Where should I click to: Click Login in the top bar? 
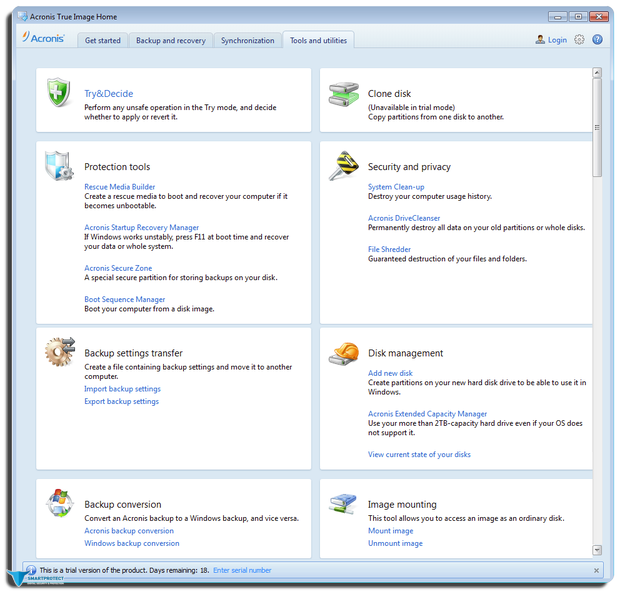551,40
